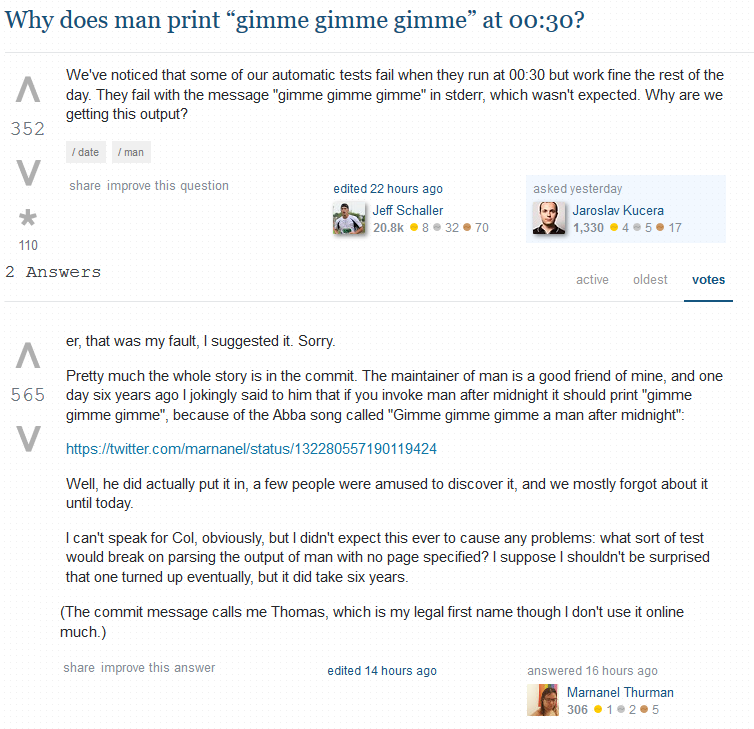Downvote the question with 352 votes
The image size is (754, 729).
point(28,172)
